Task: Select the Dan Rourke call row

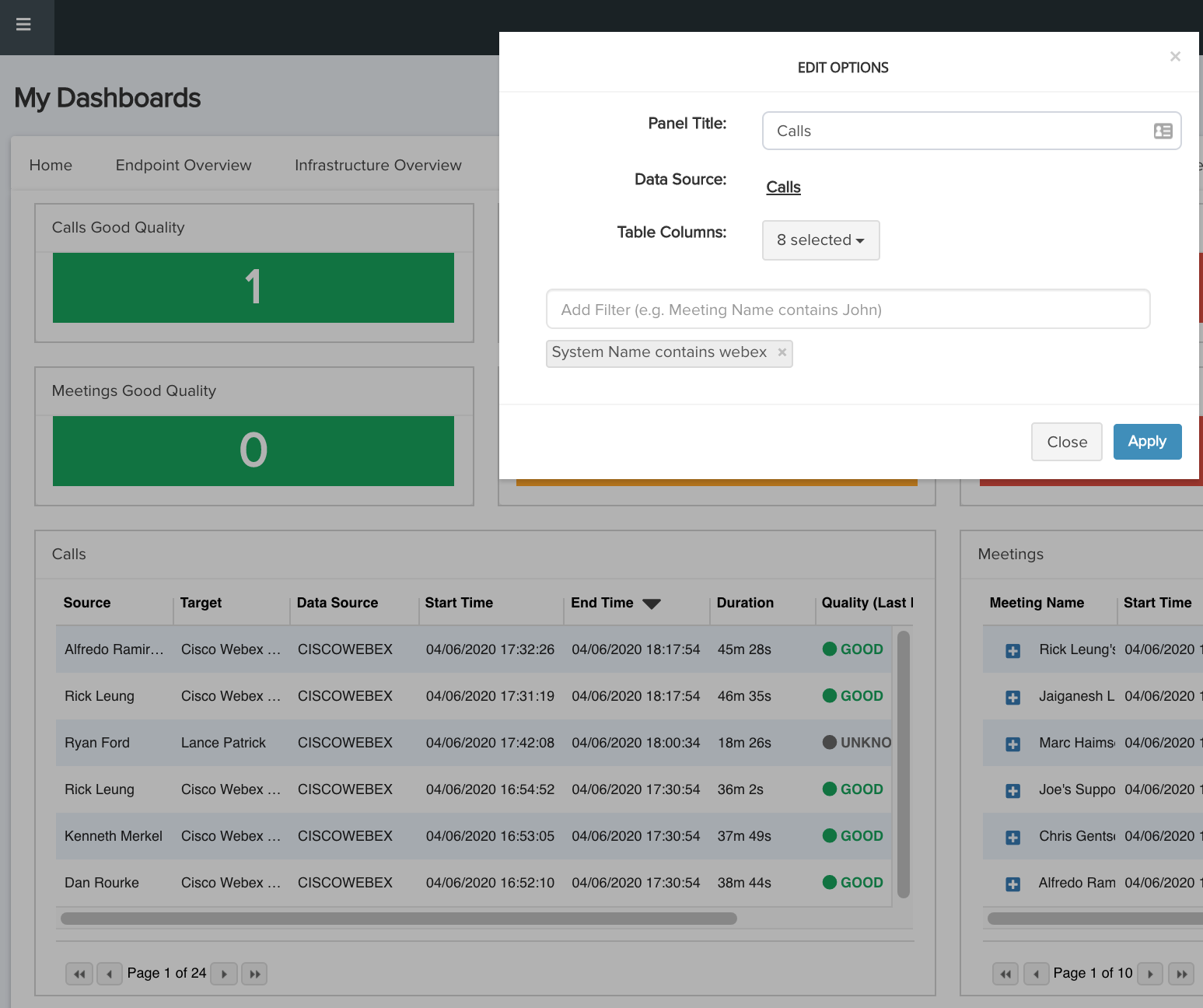Action: [474, 883]
